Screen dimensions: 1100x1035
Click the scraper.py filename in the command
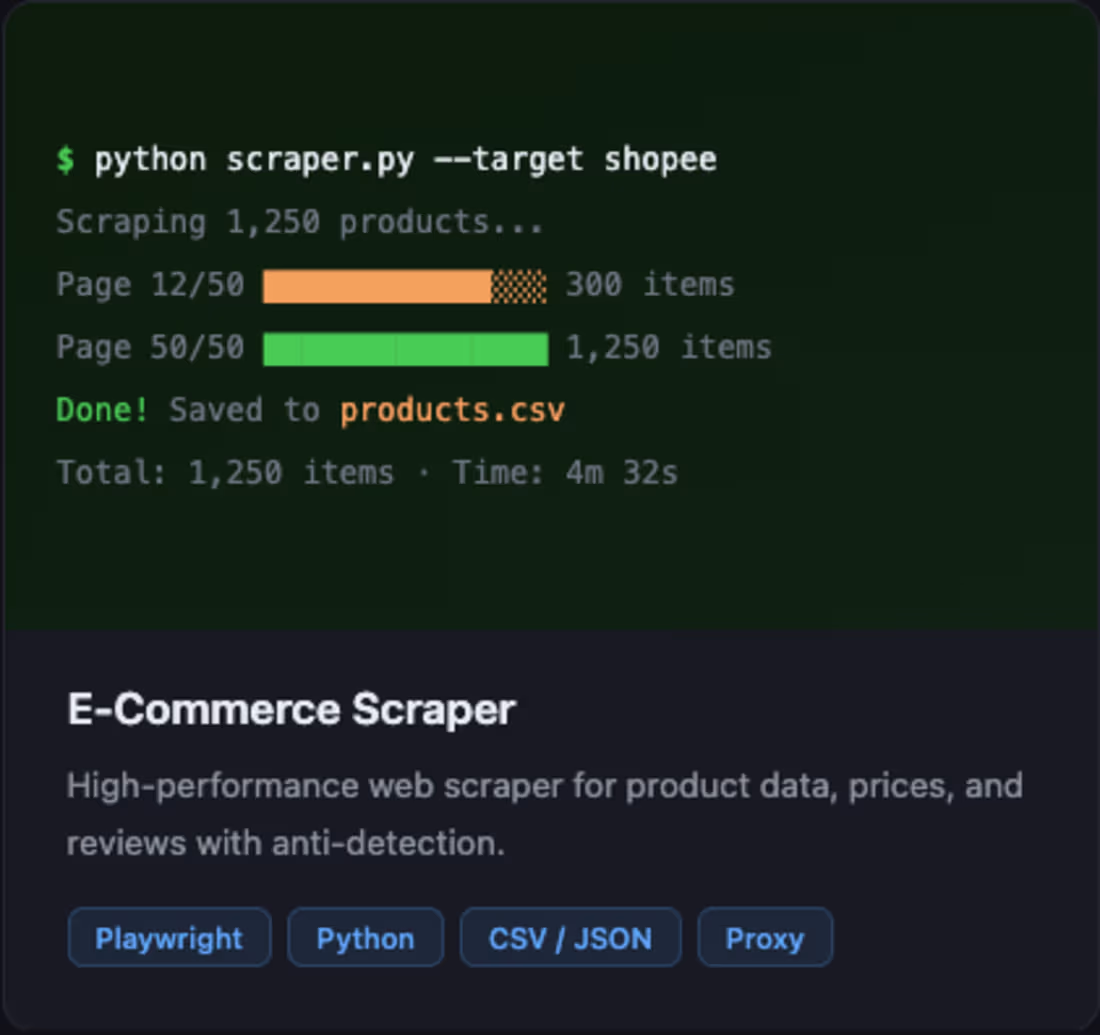[x=320, y=158]
